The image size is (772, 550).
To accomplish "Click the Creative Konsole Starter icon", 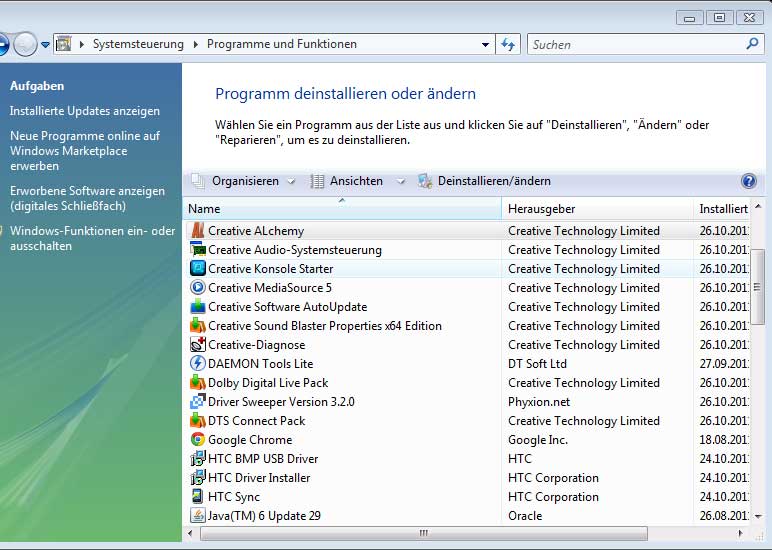I will 197,268.
